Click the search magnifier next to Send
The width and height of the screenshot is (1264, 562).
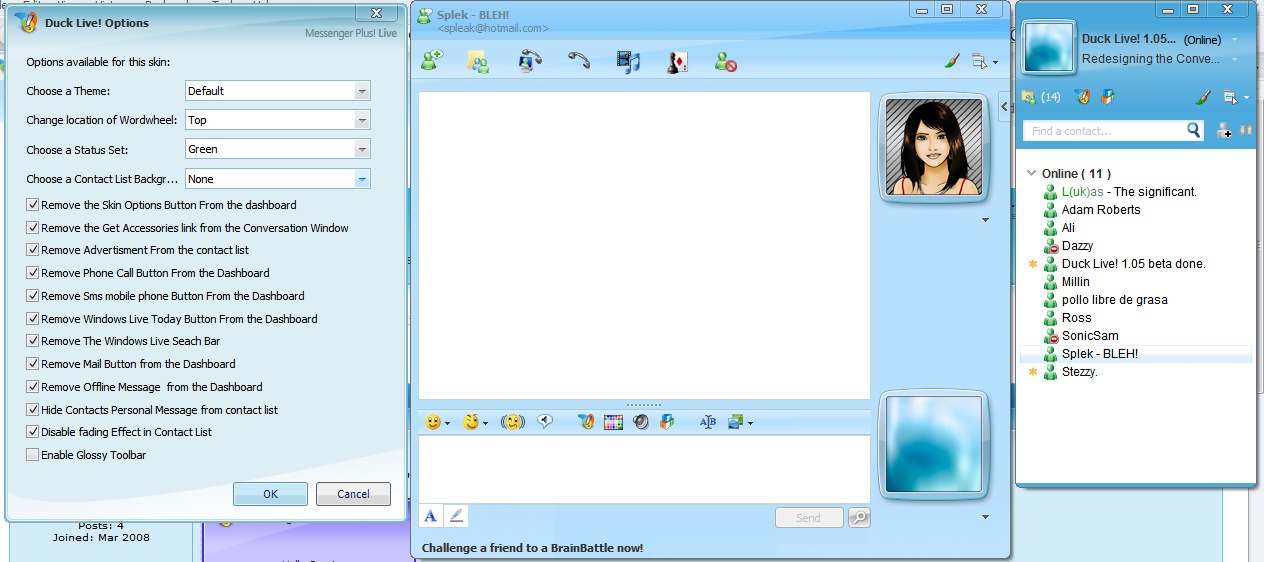[859, 517]
